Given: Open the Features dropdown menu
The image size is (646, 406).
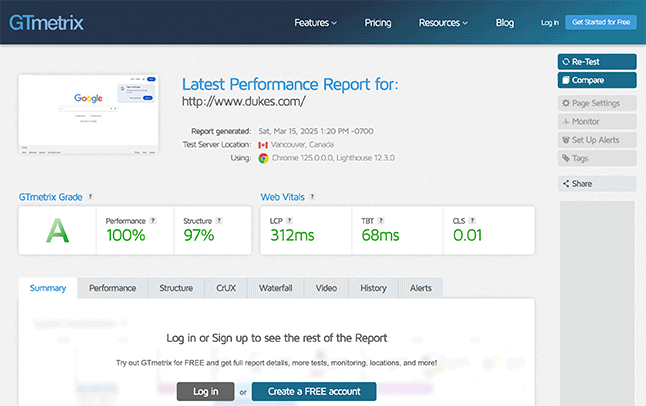Looking at the screenshot, I should click(315, 23).
